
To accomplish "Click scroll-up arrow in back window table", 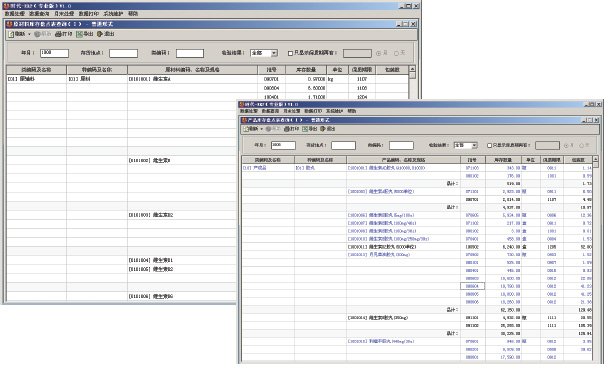I will pyautogui.click(x=412, y=69).
